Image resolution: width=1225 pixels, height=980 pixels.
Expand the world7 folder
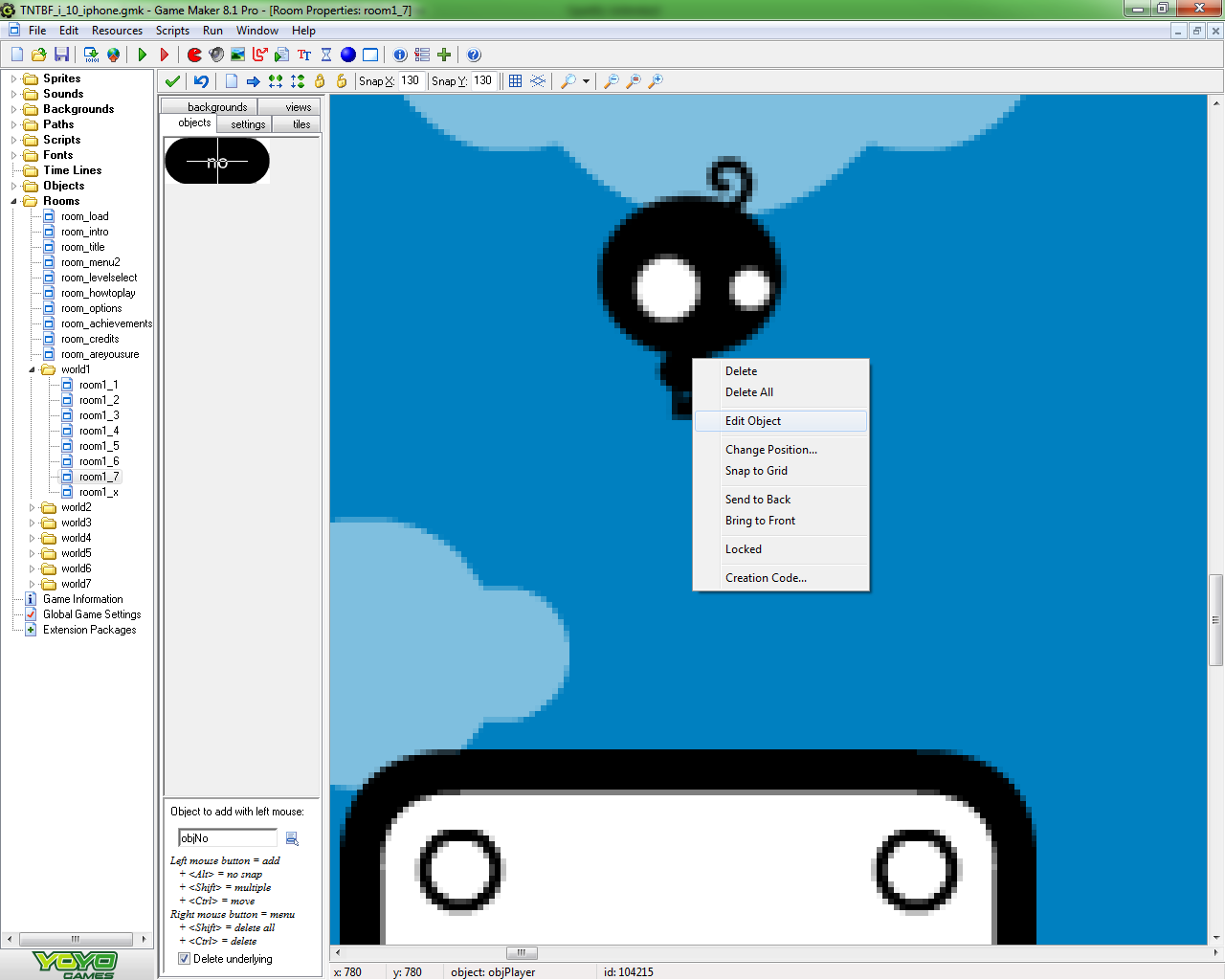click(x=32, y=584)
